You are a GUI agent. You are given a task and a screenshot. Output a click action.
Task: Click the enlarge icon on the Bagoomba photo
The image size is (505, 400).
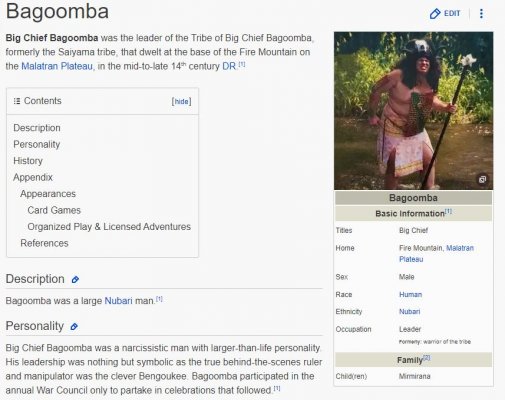(482, 179)
